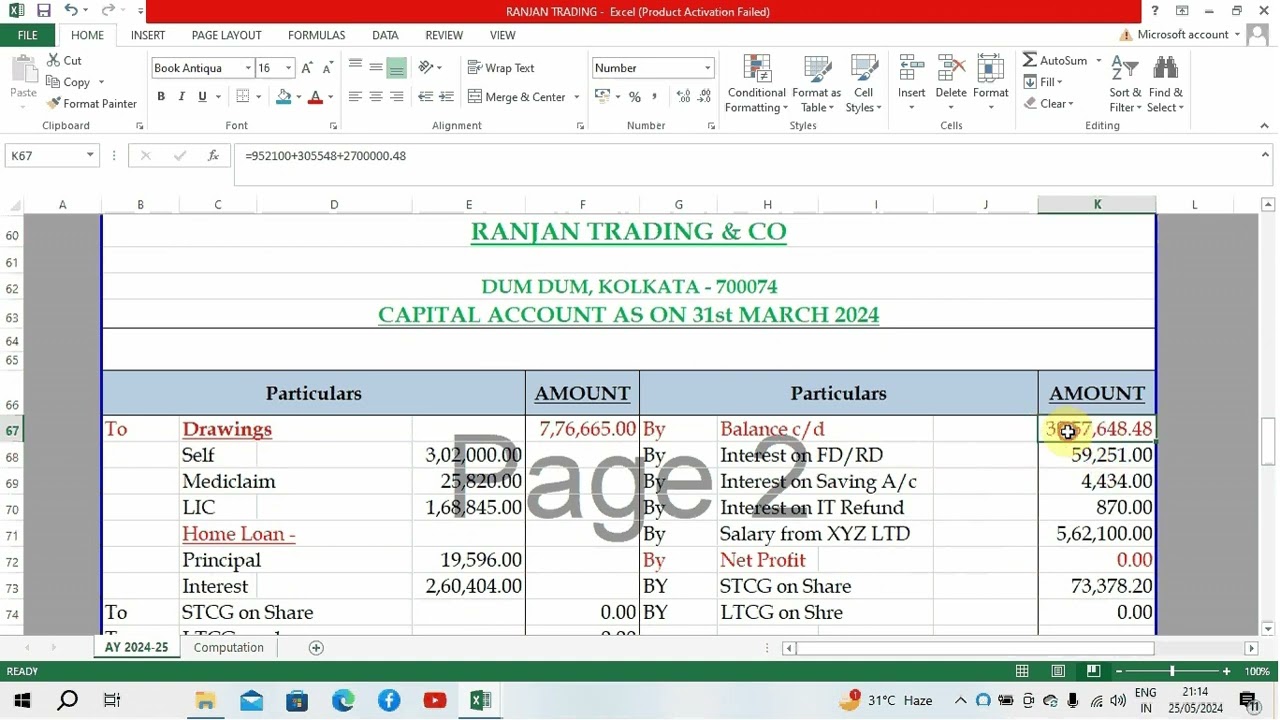Screen dimensions: 1280x720
Task: Expand Merge & Center options arrow
Action: [577, 97]
